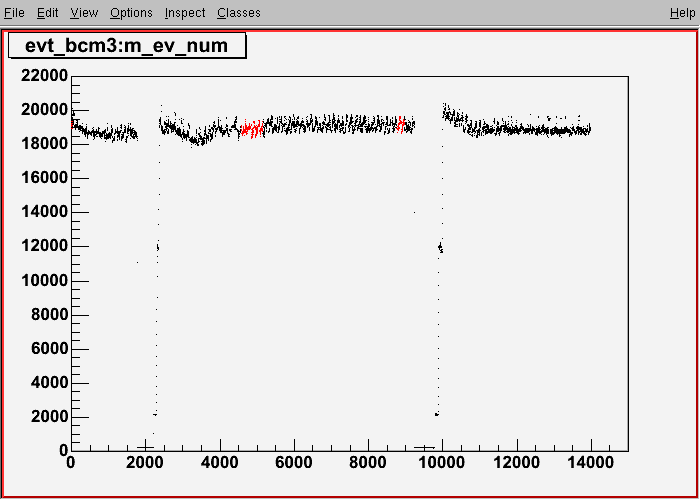Click y-axis label 20000
Viewport: 700px width, 500px height.
click(44, 110)
